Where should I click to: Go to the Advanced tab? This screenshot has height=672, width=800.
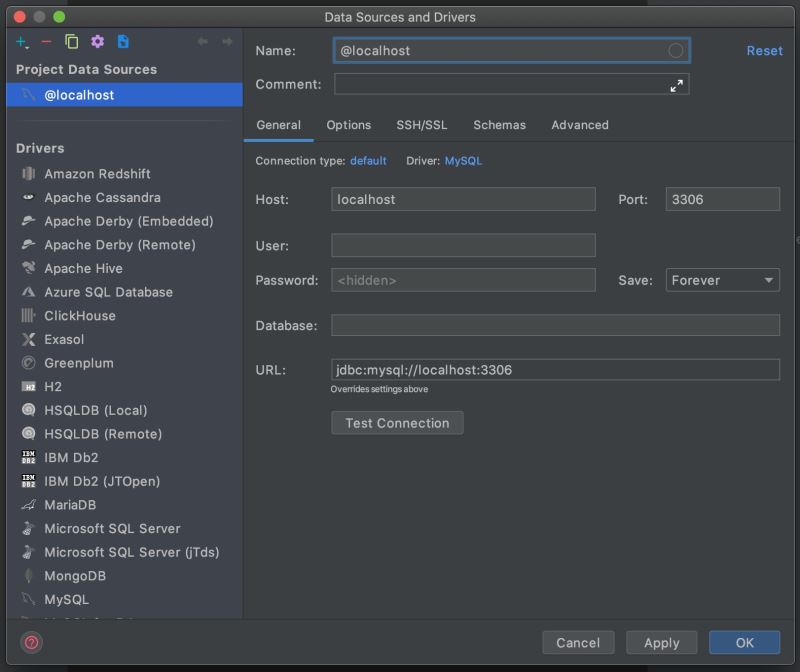580,125
